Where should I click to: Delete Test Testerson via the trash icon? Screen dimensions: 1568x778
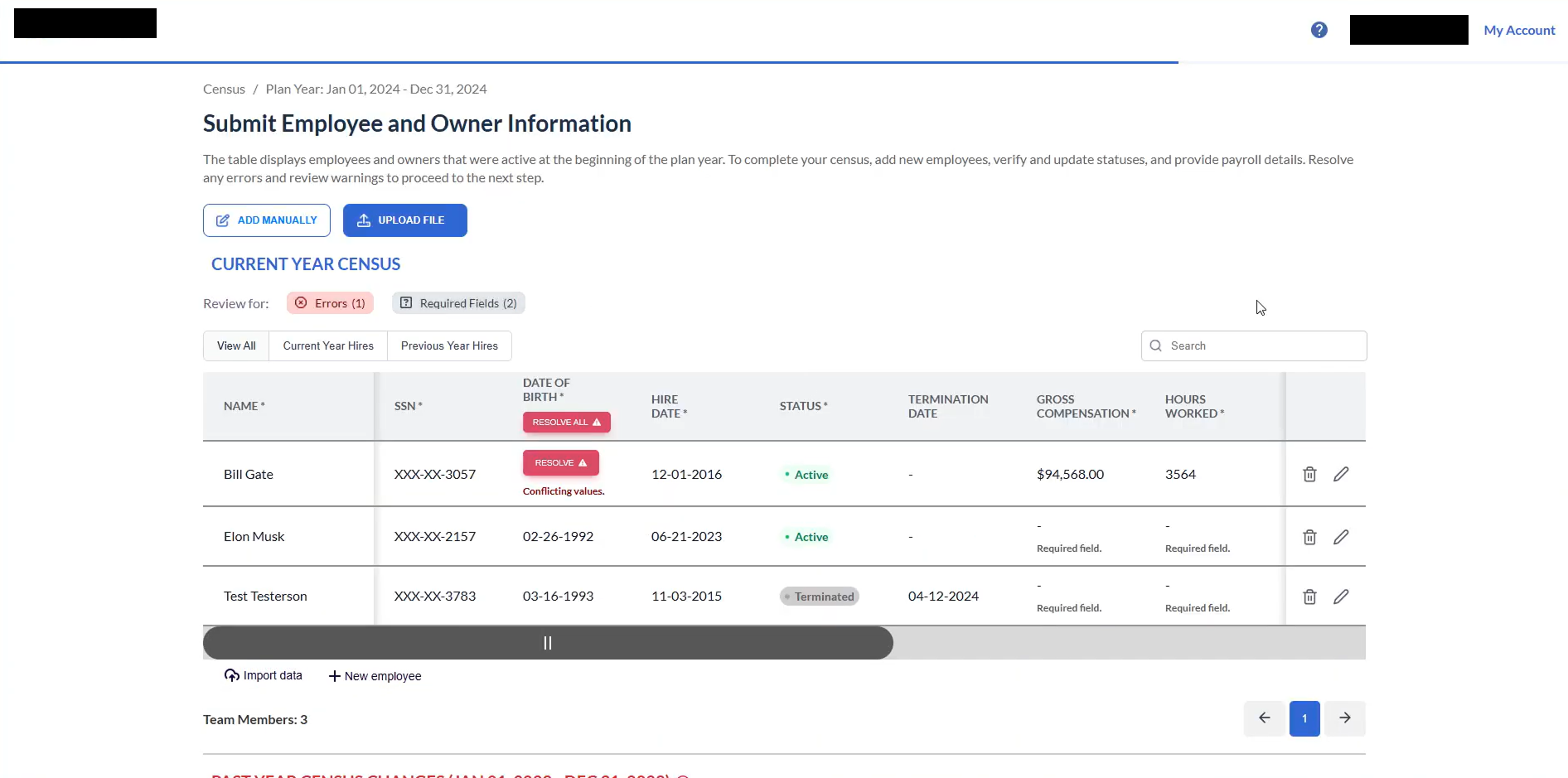1309,596
